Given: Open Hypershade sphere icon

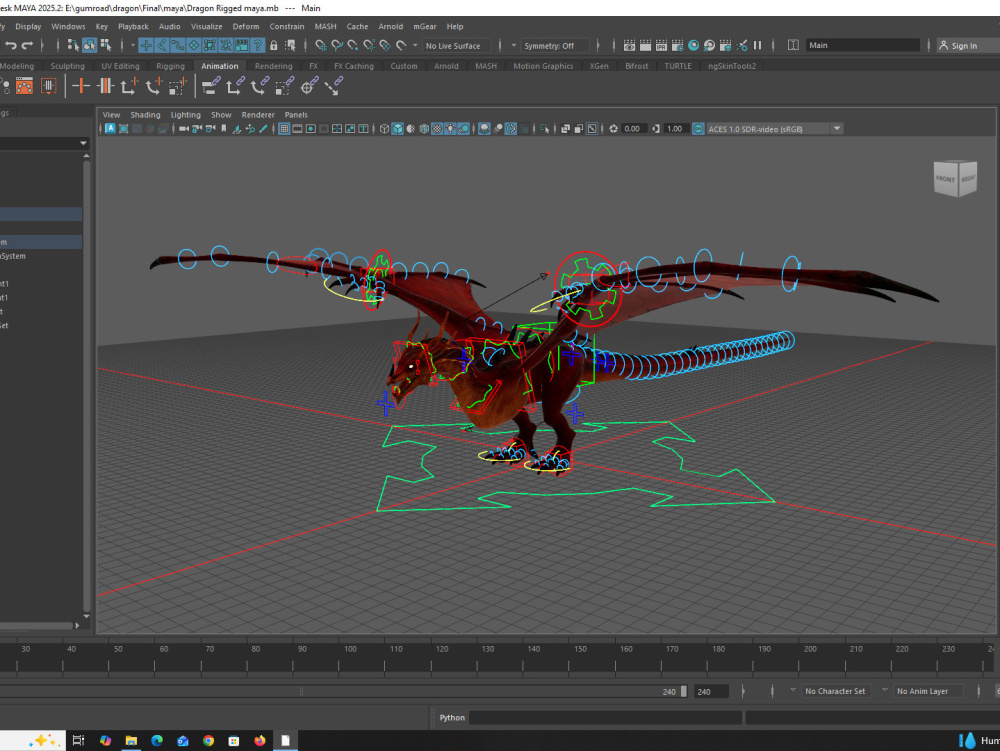Looking at the screenshot, I should 693,45.
